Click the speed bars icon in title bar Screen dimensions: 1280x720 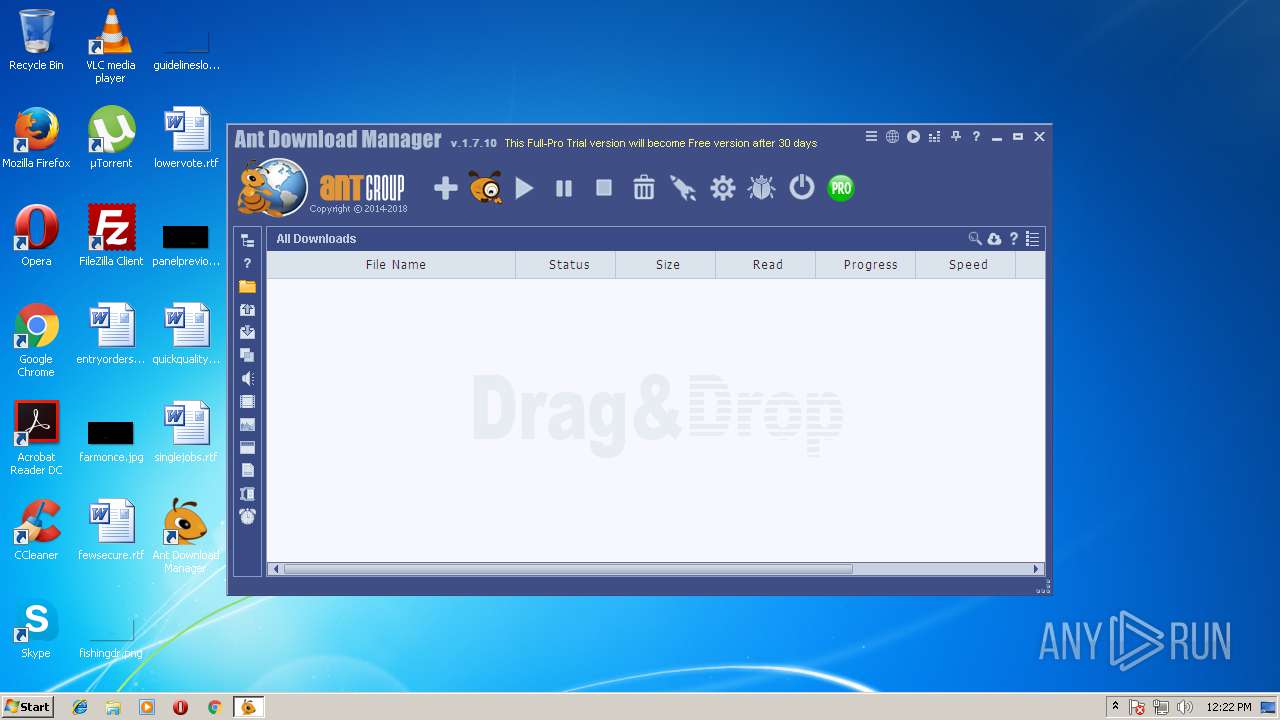[x=934, y=137]
